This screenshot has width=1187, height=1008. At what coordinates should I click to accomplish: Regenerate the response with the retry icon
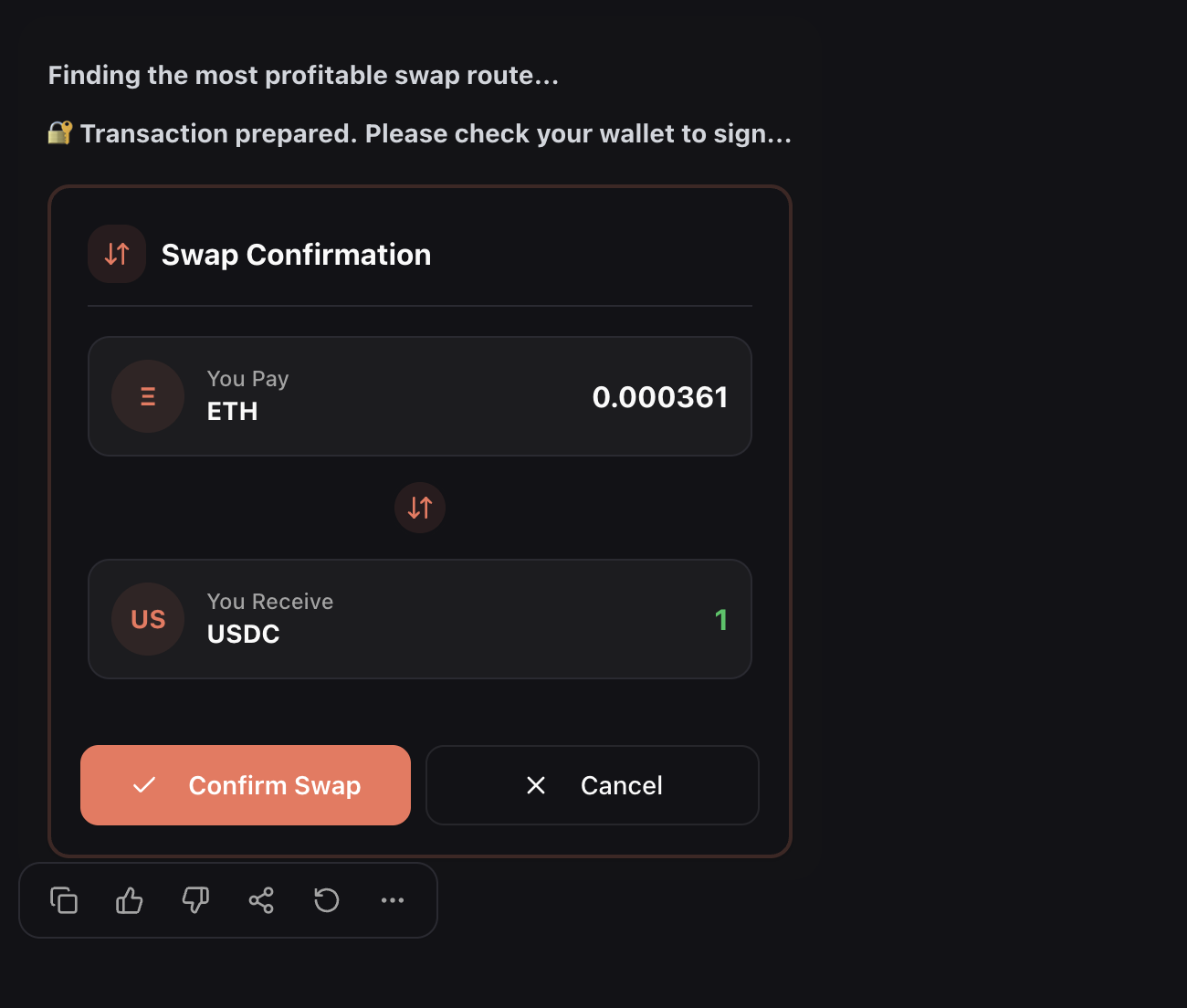pyautogui.click(x=327, y=900)
